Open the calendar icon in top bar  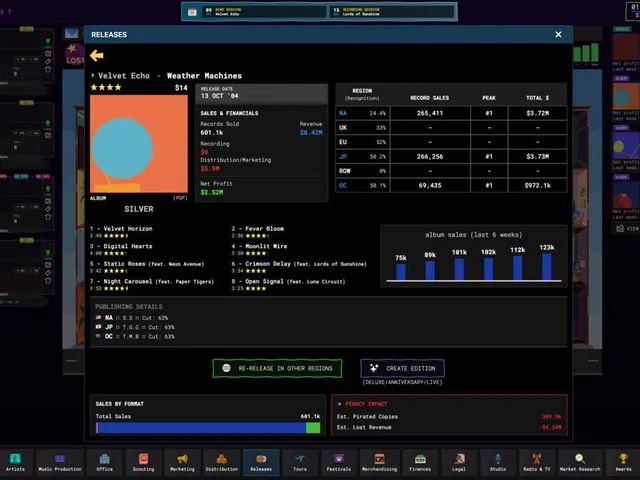(192, 12)
